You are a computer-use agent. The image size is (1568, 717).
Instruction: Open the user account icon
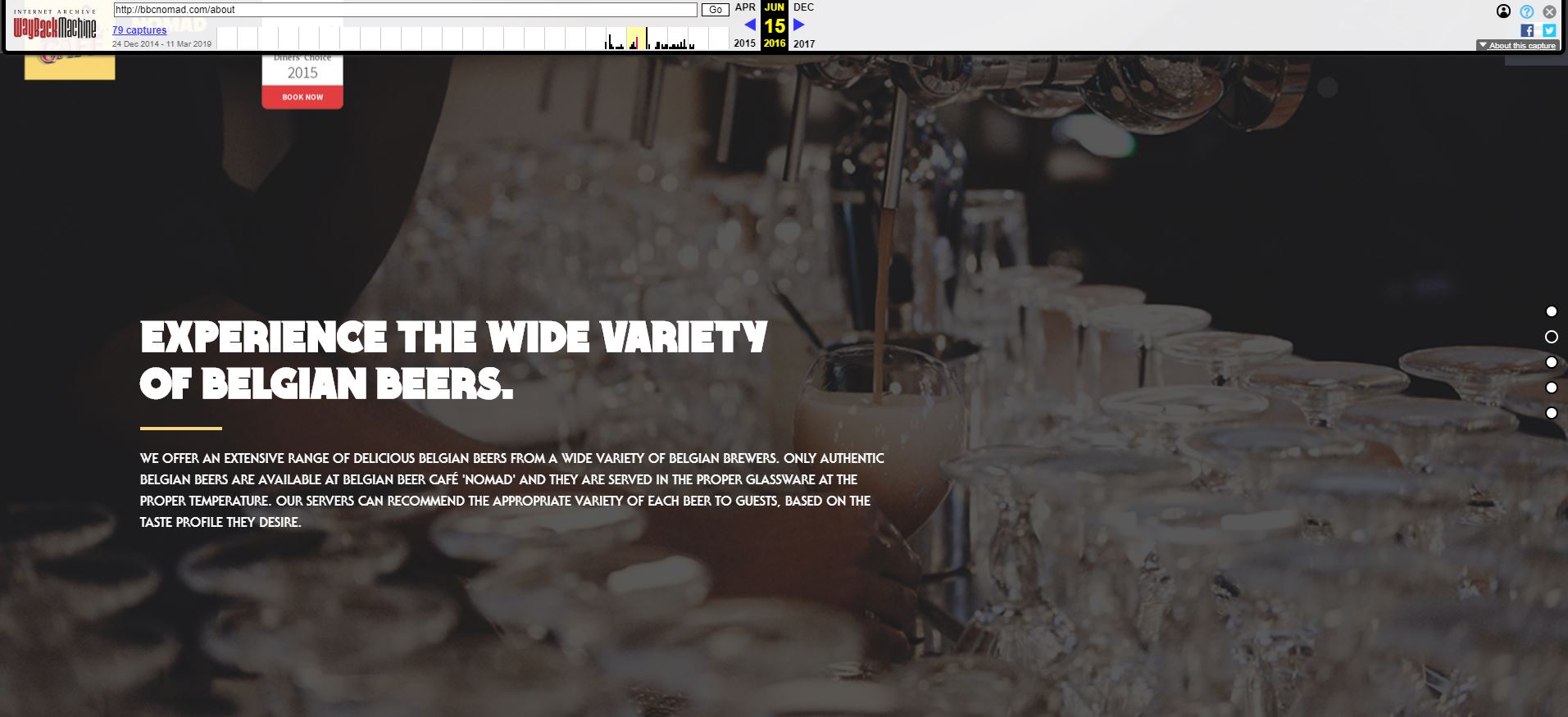(x=1503, y=11)
